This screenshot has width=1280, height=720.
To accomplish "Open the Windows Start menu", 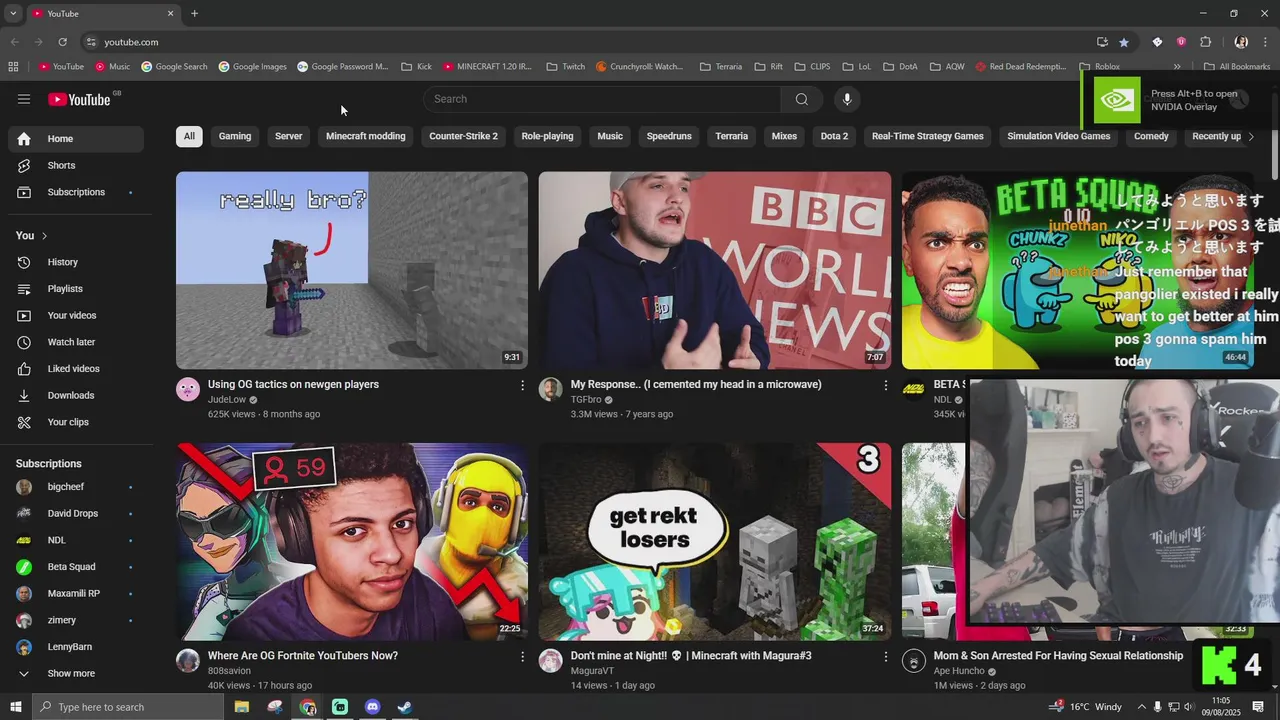I will pos(15,707).
